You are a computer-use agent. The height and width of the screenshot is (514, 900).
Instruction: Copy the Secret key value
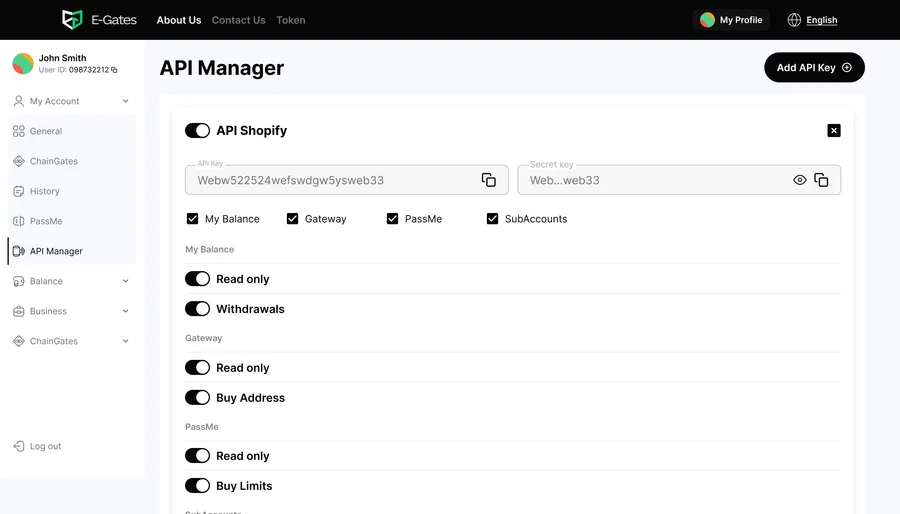point(821,180)
